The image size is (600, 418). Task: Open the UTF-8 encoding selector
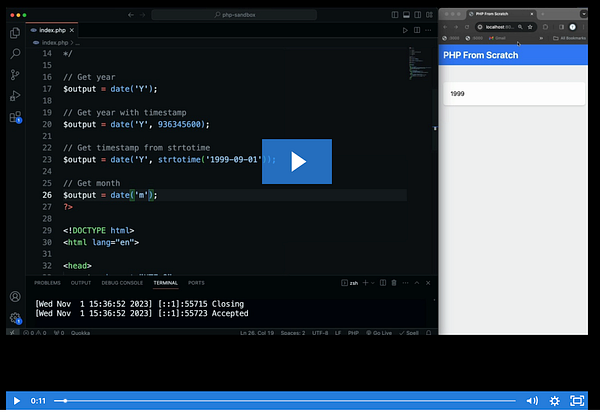[x=320, y=333]
